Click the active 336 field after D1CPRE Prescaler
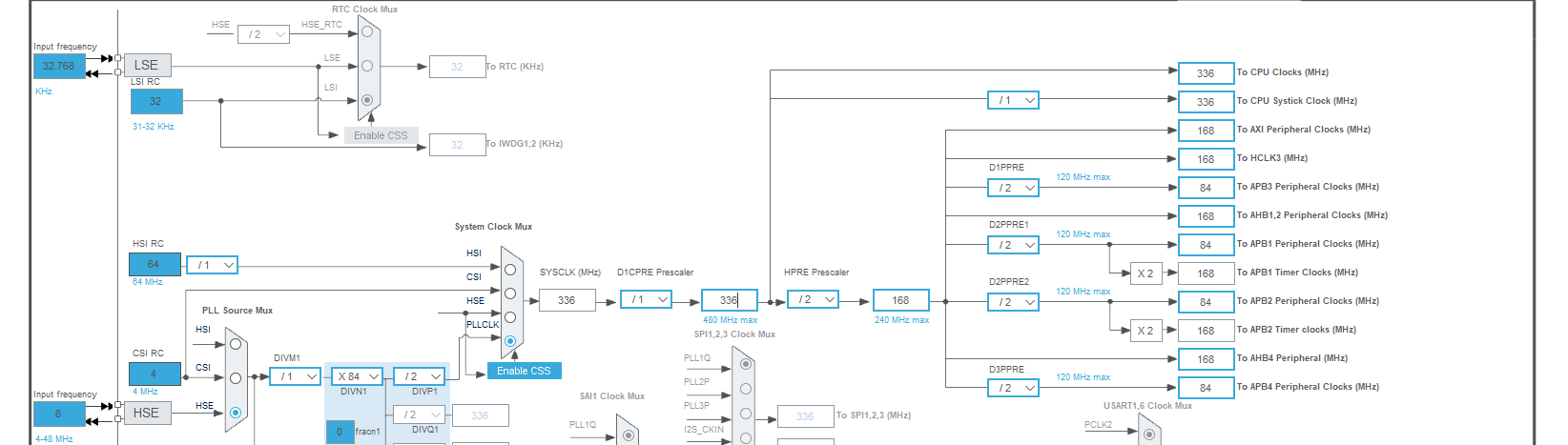The image size is (1568, 445). (730, 300)
